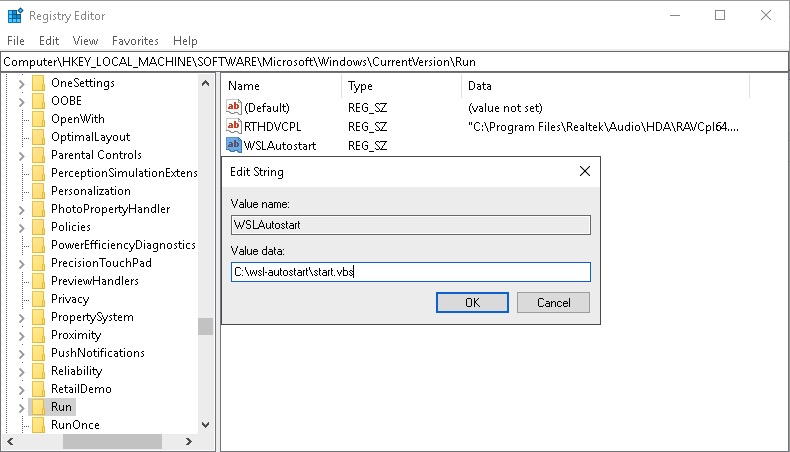Image resolution: width=790 pixels, height=452 pixels.
Task: Select the Privacy folder icon
Action: [38, 299]
